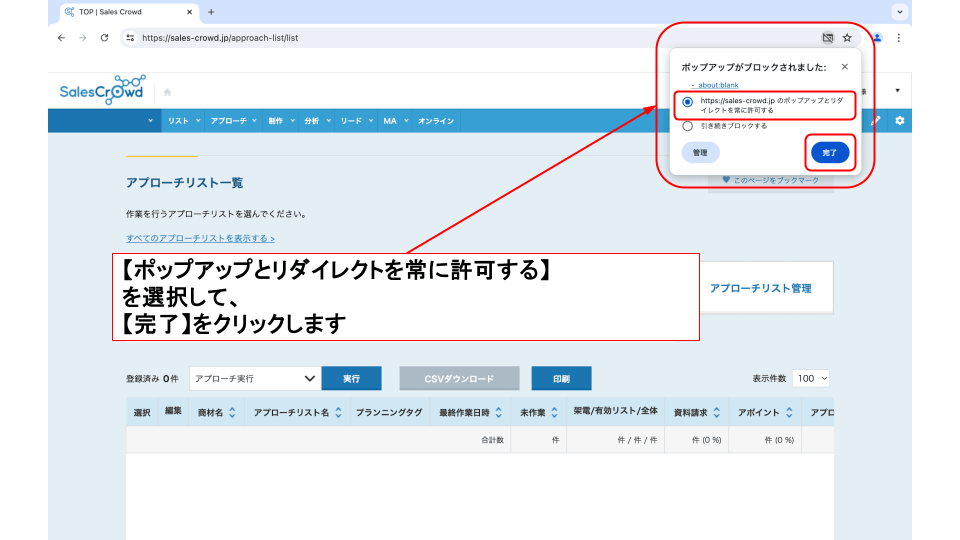
Task: Open the 表示件数 100 dropdown
Action: click(811, 379)
